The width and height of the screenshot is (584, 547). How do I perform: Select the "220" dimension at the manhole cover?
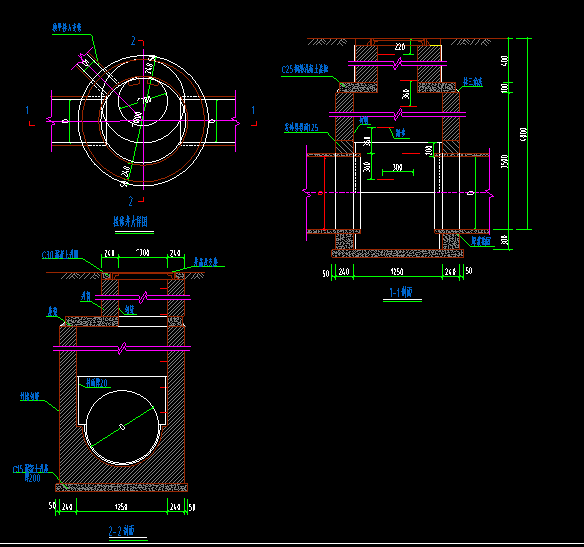tap(400, 47)
